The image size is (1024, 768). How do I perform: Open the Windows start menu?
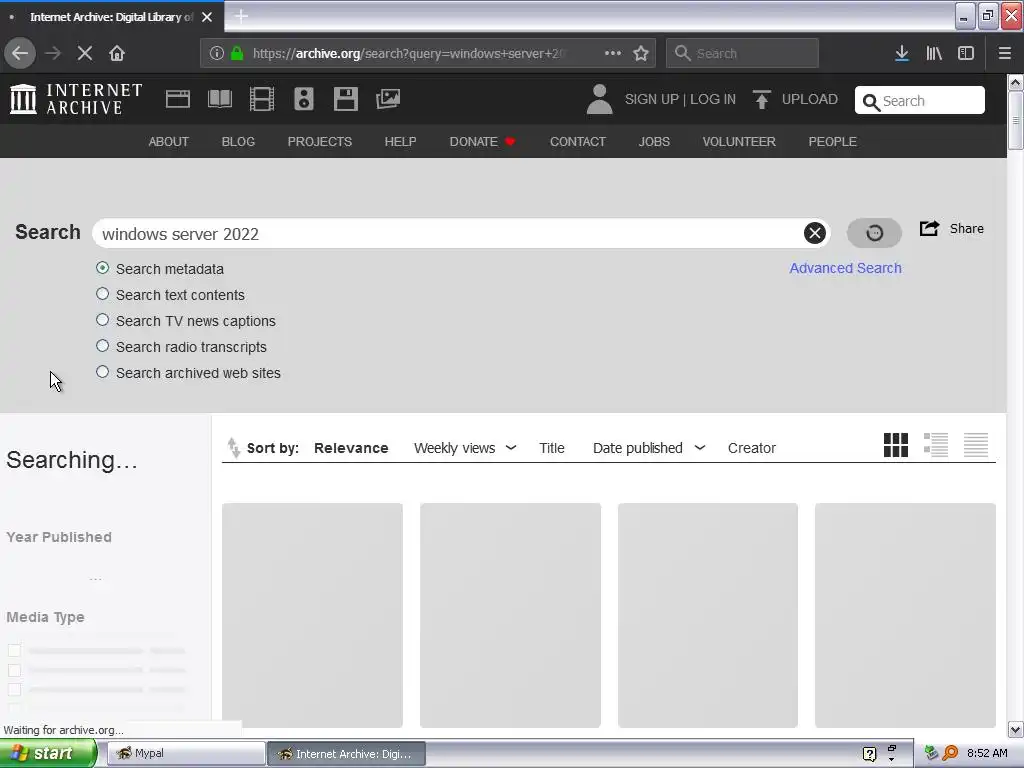47,753
